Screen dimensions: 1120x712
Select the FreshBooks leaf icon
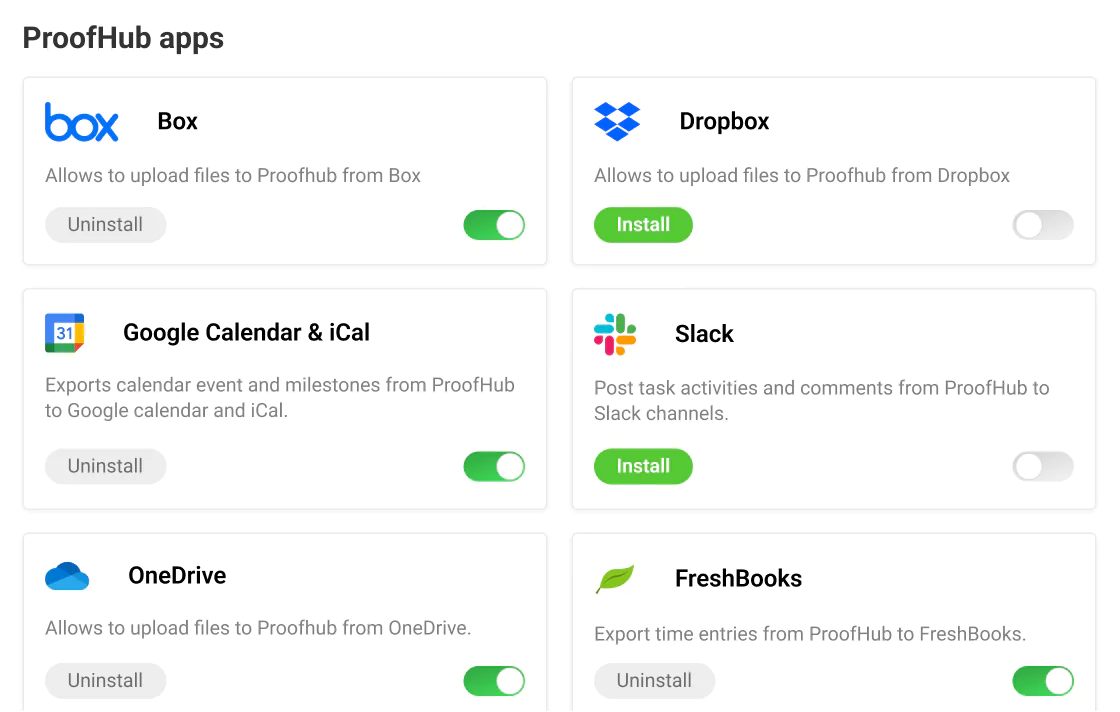[615, 577]
